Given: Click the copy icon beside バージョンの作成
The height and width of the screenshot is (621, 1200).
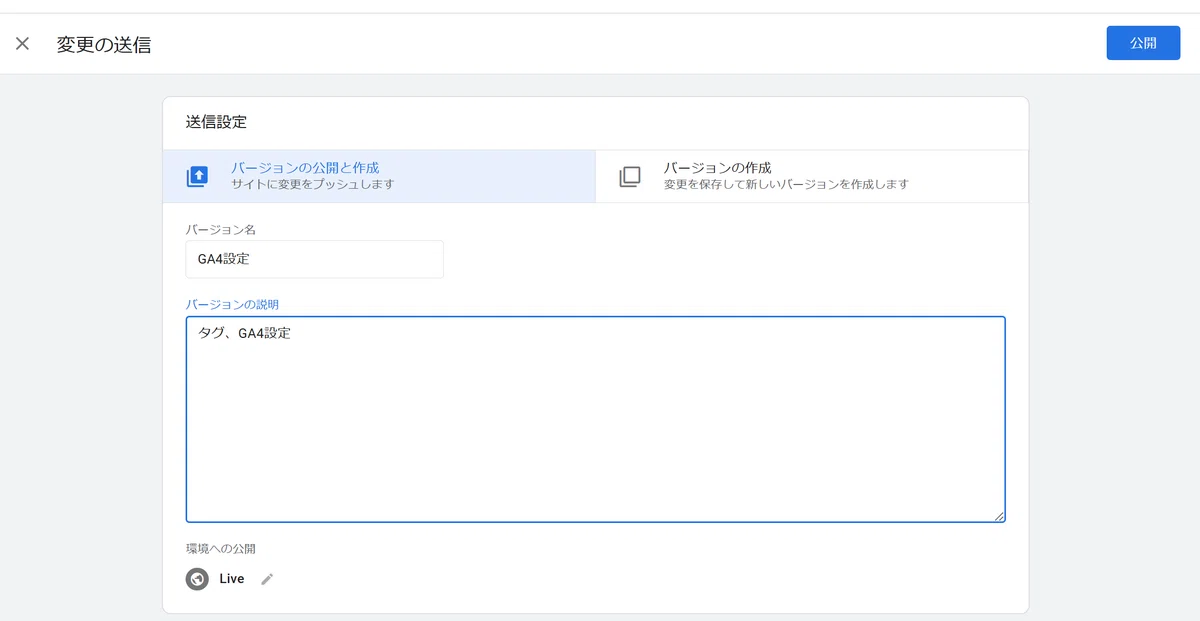Looking at the screenshot, I should (630, 177).
